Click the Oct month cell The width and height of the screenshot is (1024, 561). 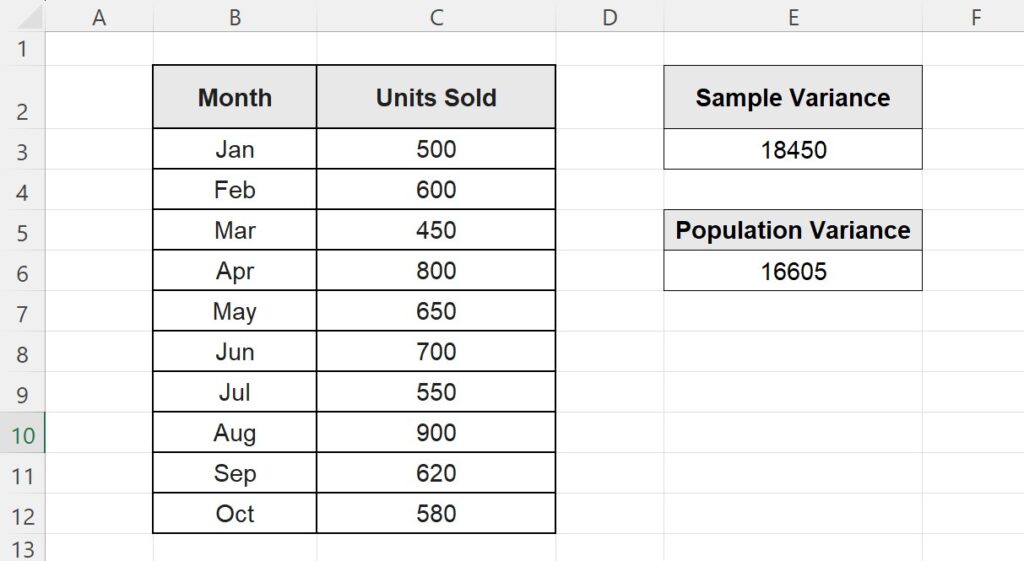pyautogui.click(x=235, y=514)
